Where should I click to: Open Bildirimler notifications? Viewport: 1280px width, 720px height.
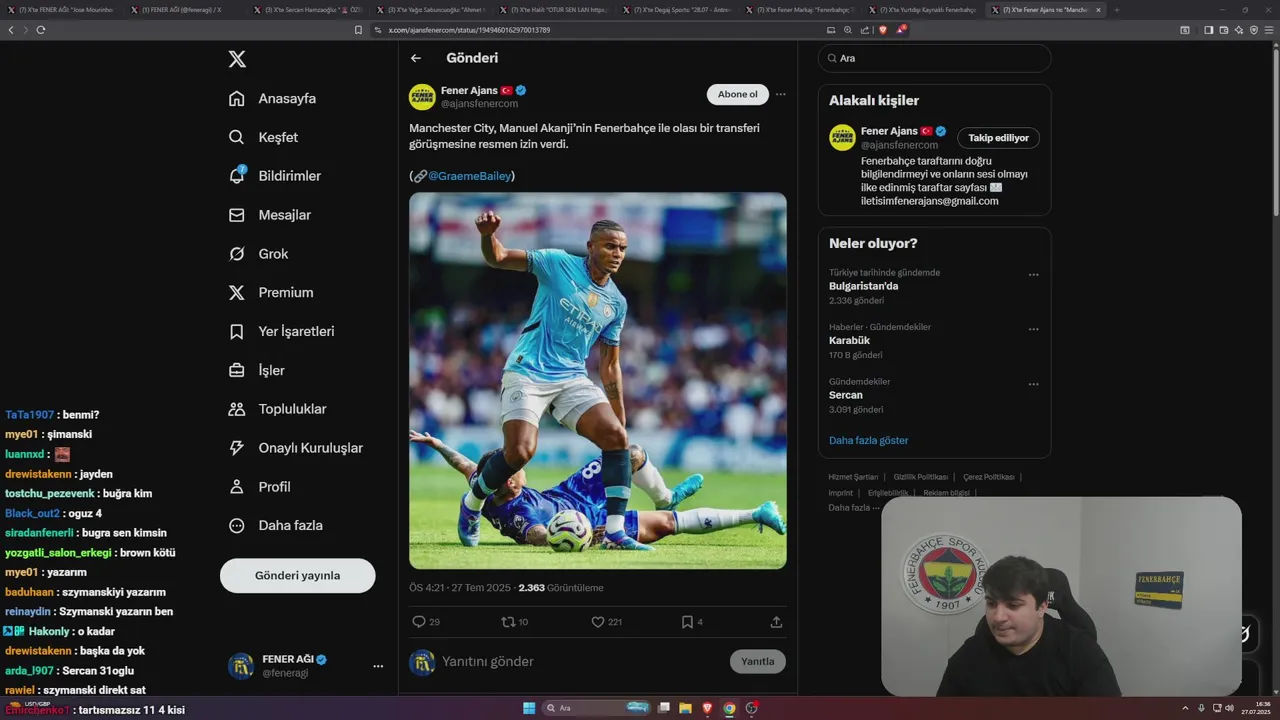[275, 176]
